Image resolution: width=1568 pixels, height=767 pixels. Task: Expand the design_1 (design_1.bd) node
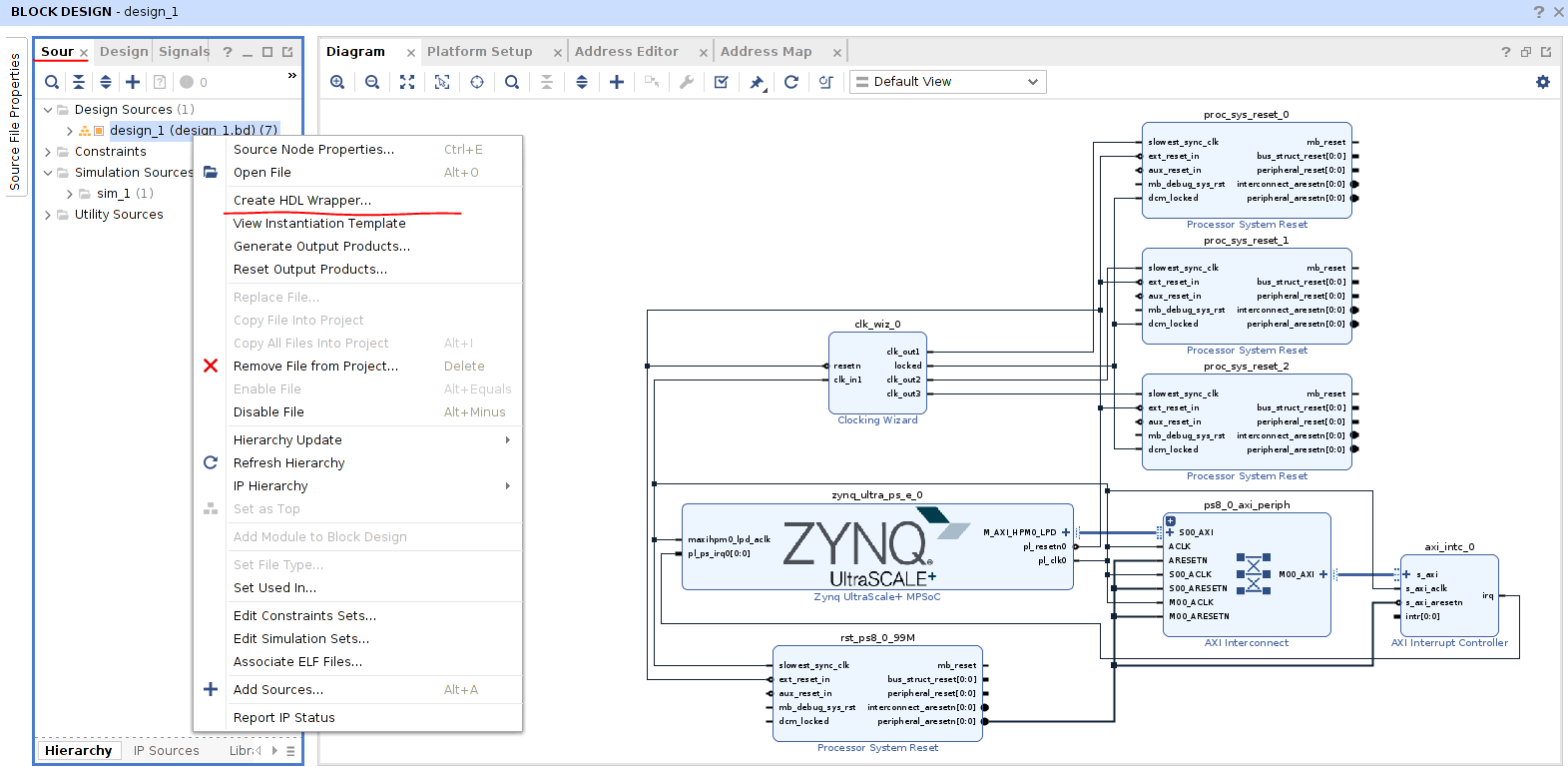coord(69,131)
